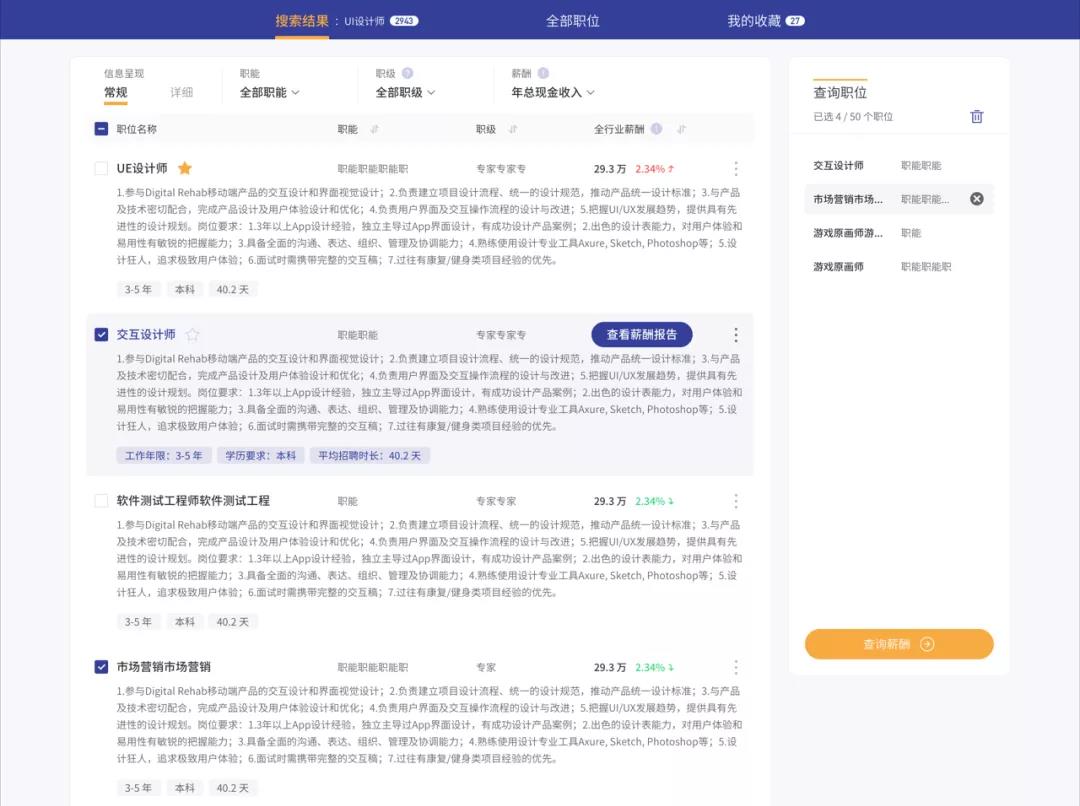Open the 年总现金收入 dropdown
1080x806 pixels.
coord(553,93)
